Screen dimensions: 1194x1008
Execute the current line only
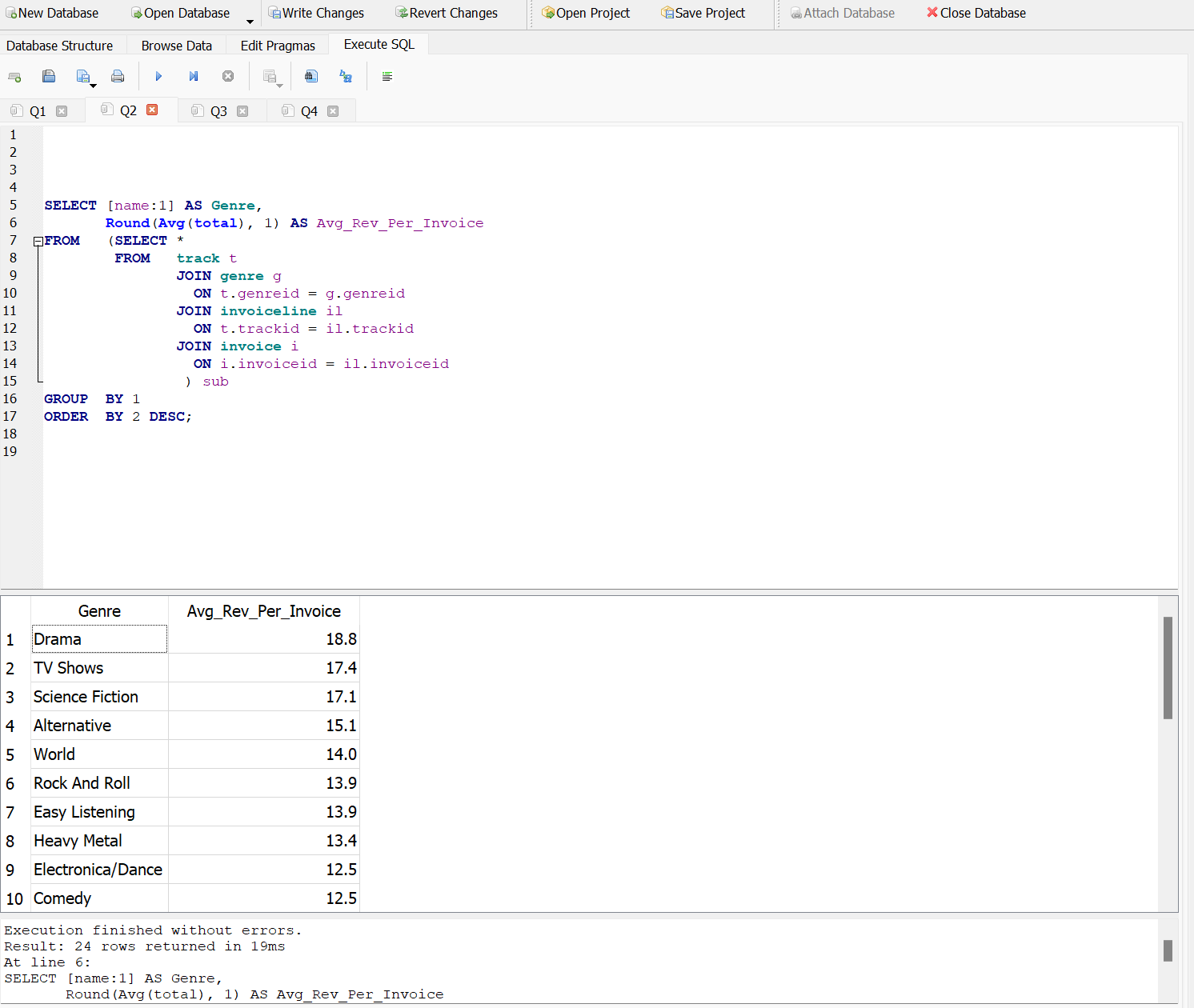(193, 76)
